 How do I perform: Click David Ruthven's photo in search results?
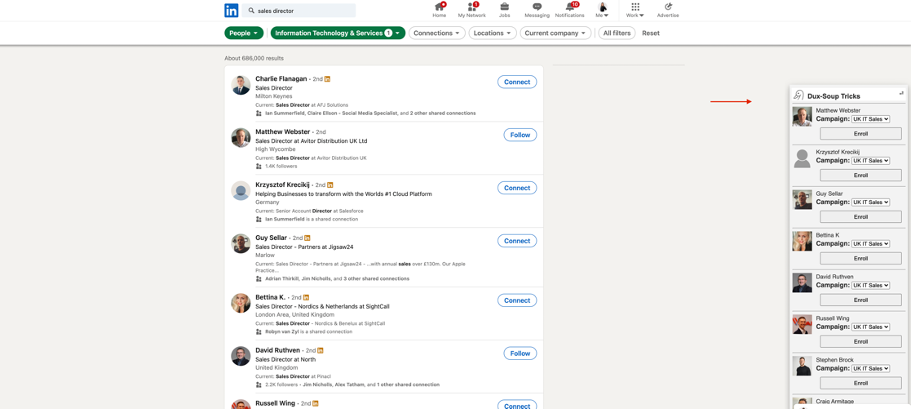click(241, 356)
